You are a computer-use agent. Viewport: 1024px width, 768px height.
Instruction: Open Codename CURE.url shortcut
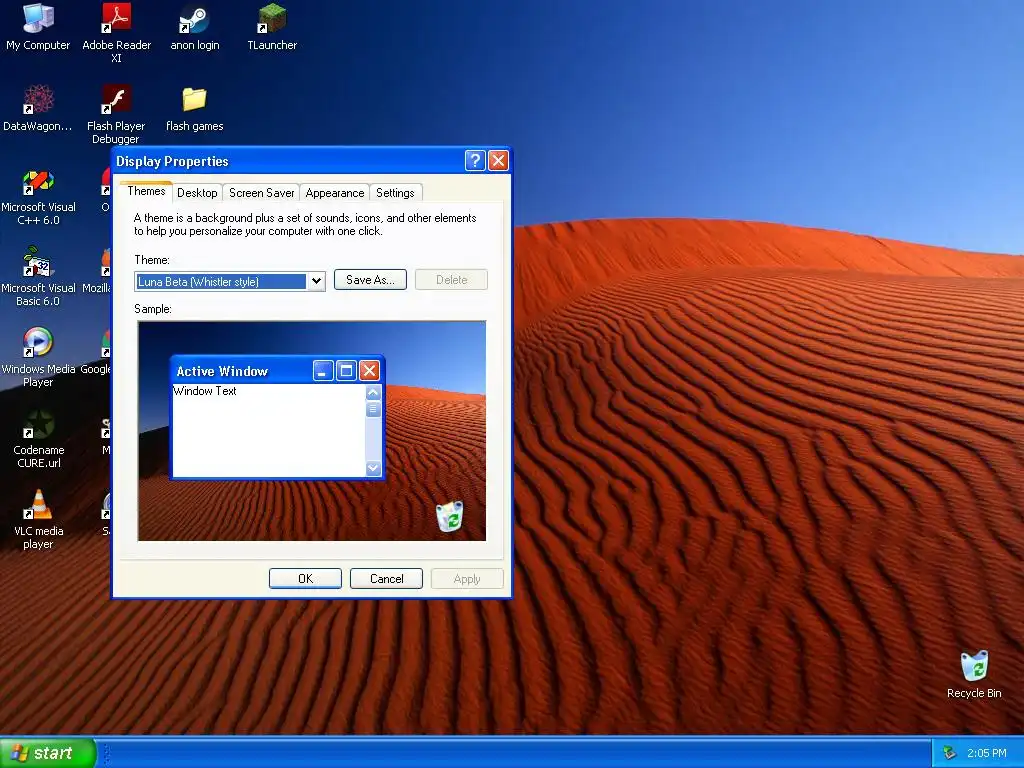38,439
